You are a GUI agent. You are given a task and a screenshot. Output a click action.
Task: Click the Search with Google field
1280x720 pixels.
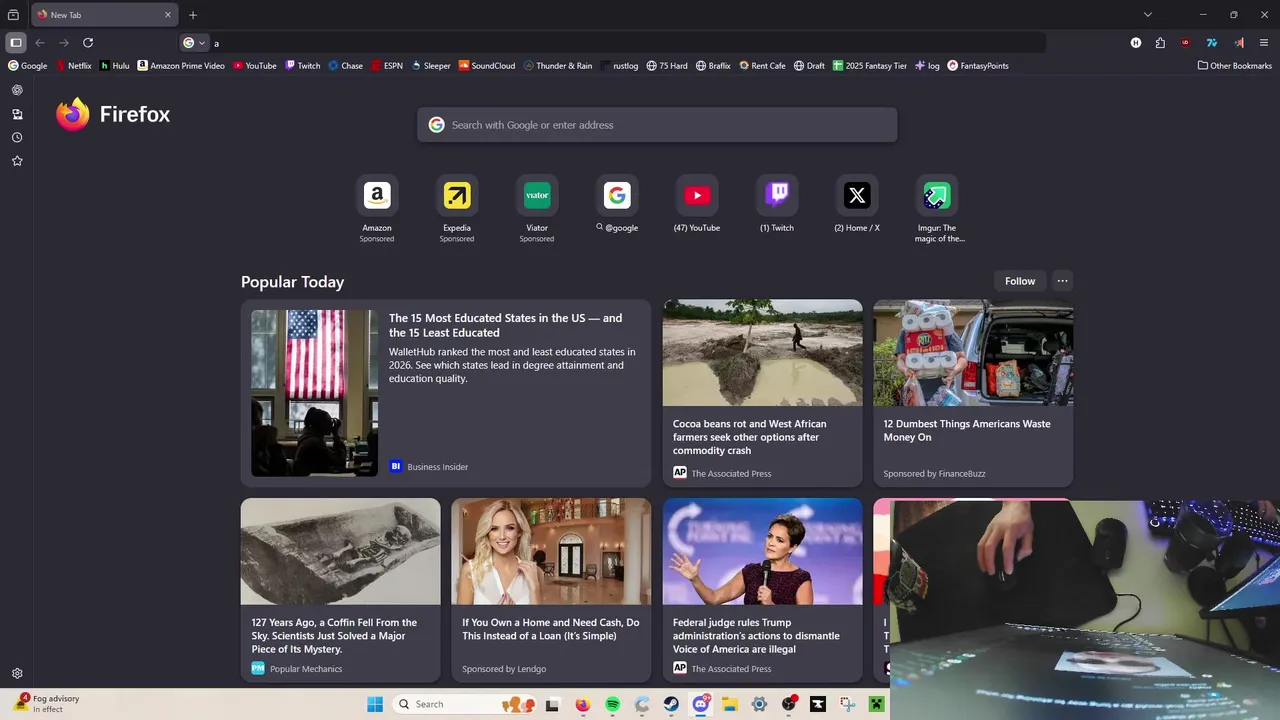pos(657,125)
